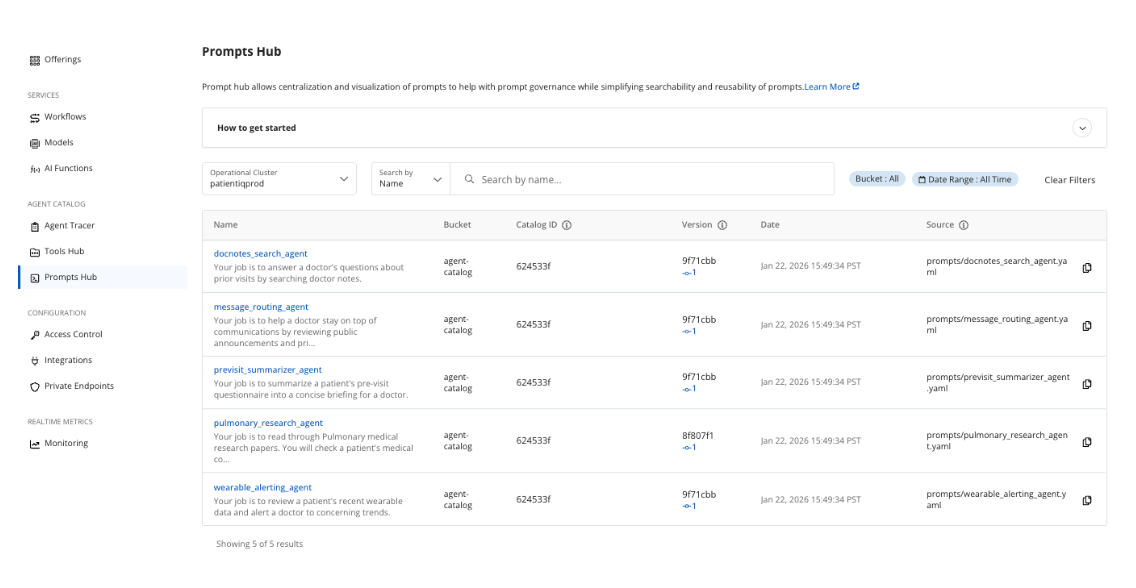
Task: Copy source path for wearable_alerting_agent
Action: [1087, 500]
